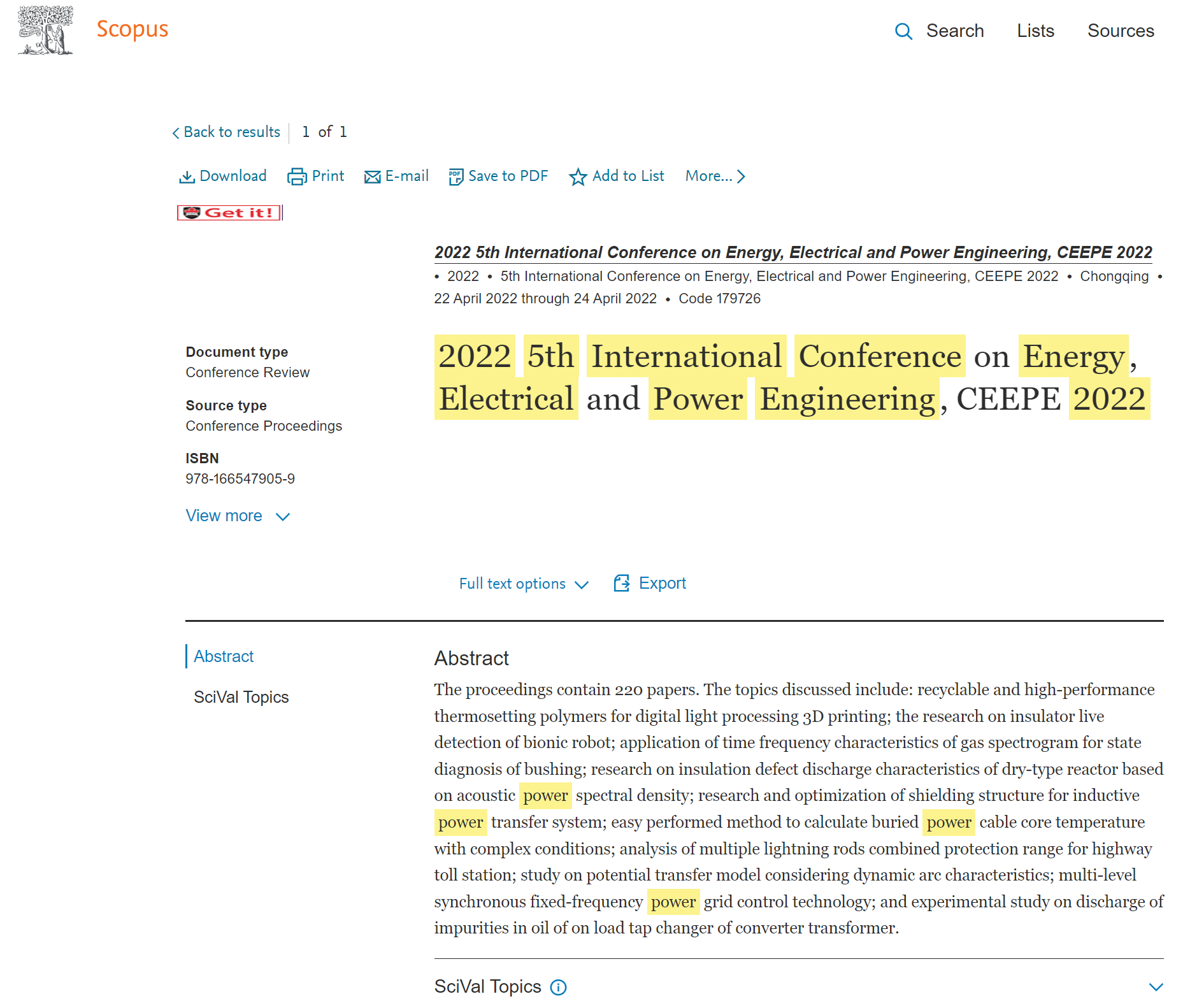Click the Conference Proceedings source type text
Screen dimensions: 1183x1008
pyautogui.click(x=264, y=426)
